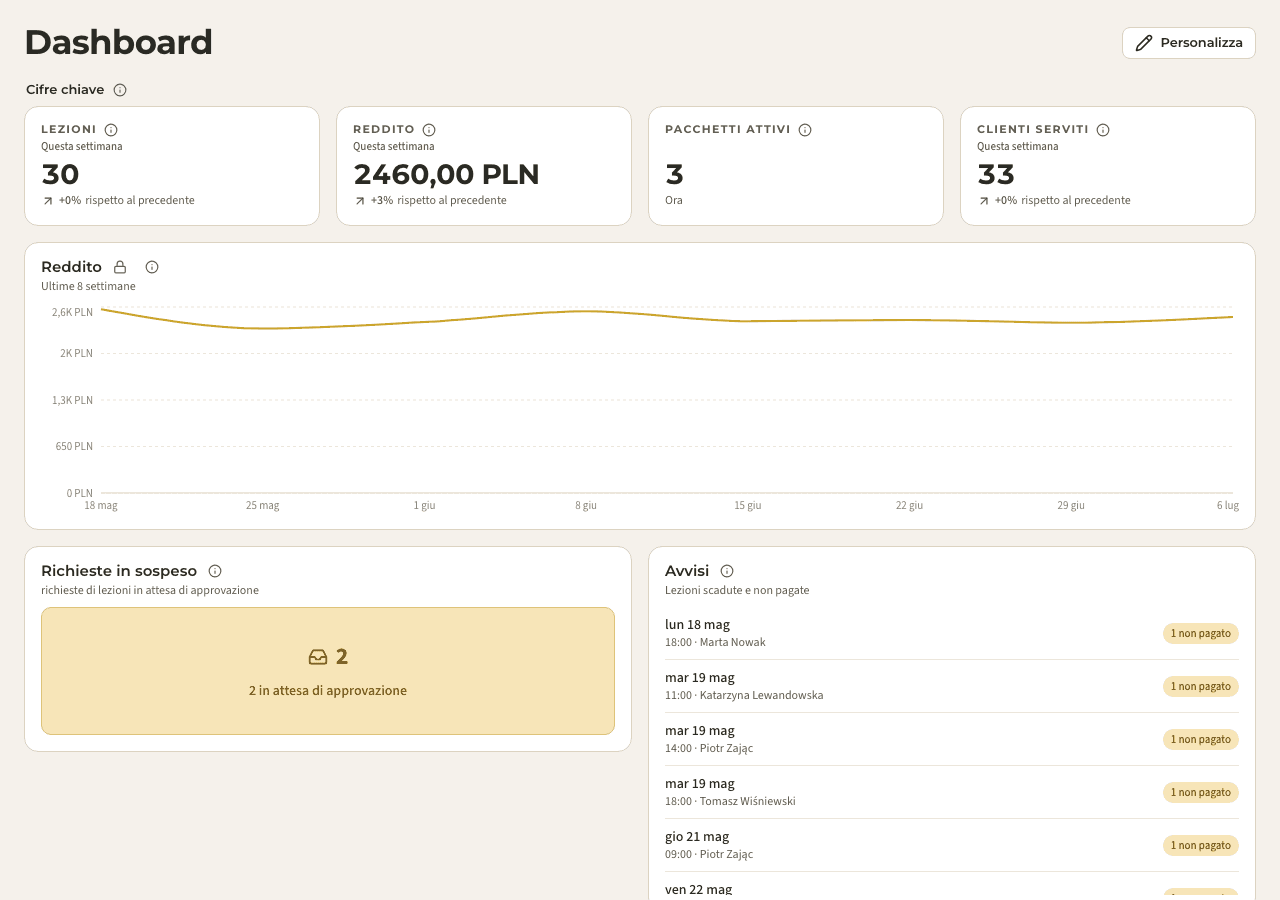1280x900 pixels.
Task: Click the 1,3K PLN axis label
Action: tap(72, 400)
